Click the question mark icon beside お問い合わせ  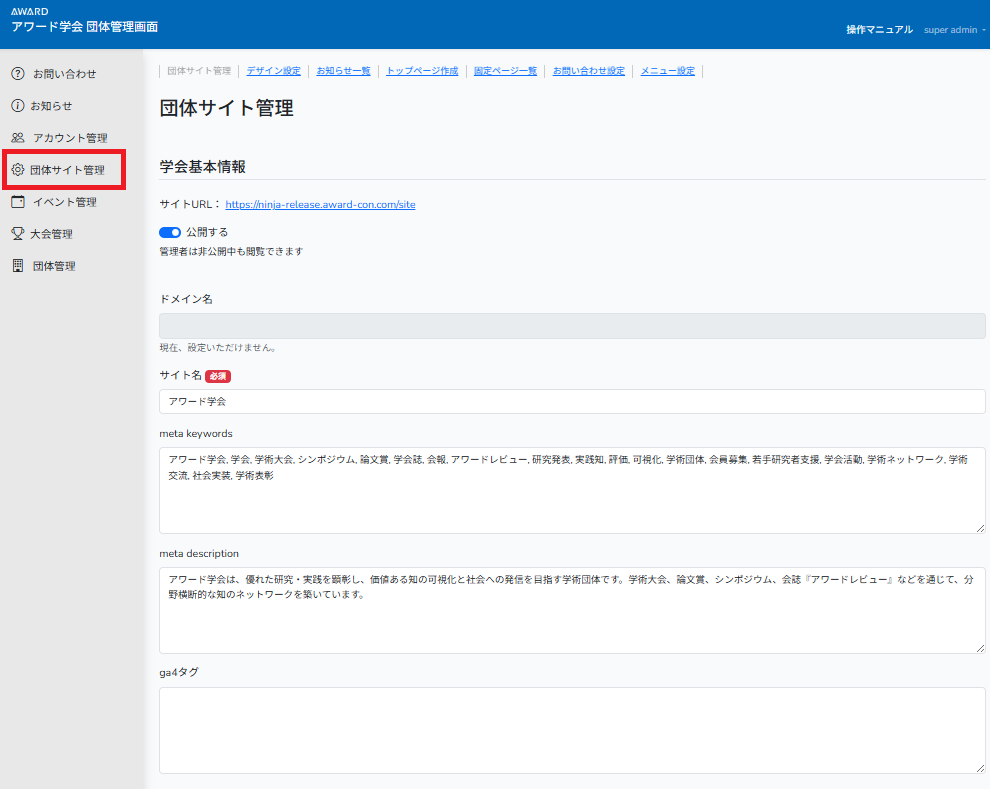point(18,74)
